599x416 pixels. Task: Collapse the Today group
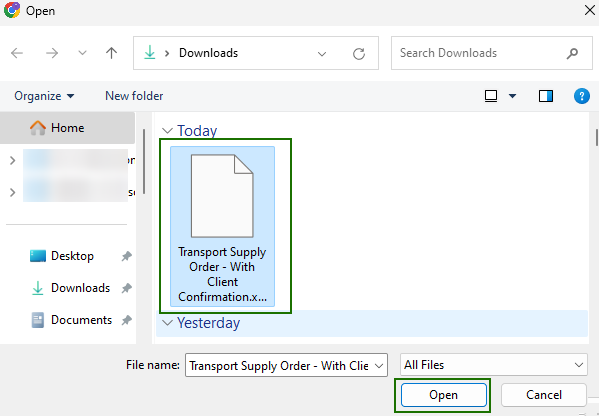(x=167, y=131)
